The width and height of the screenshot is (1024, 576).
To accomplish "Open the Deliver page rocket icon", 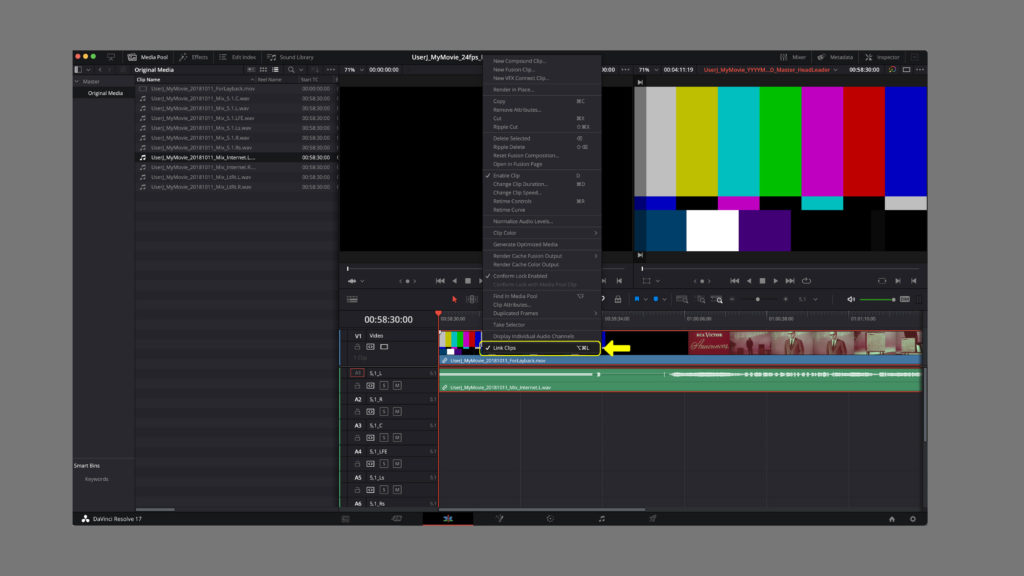I will click(652, 519).
